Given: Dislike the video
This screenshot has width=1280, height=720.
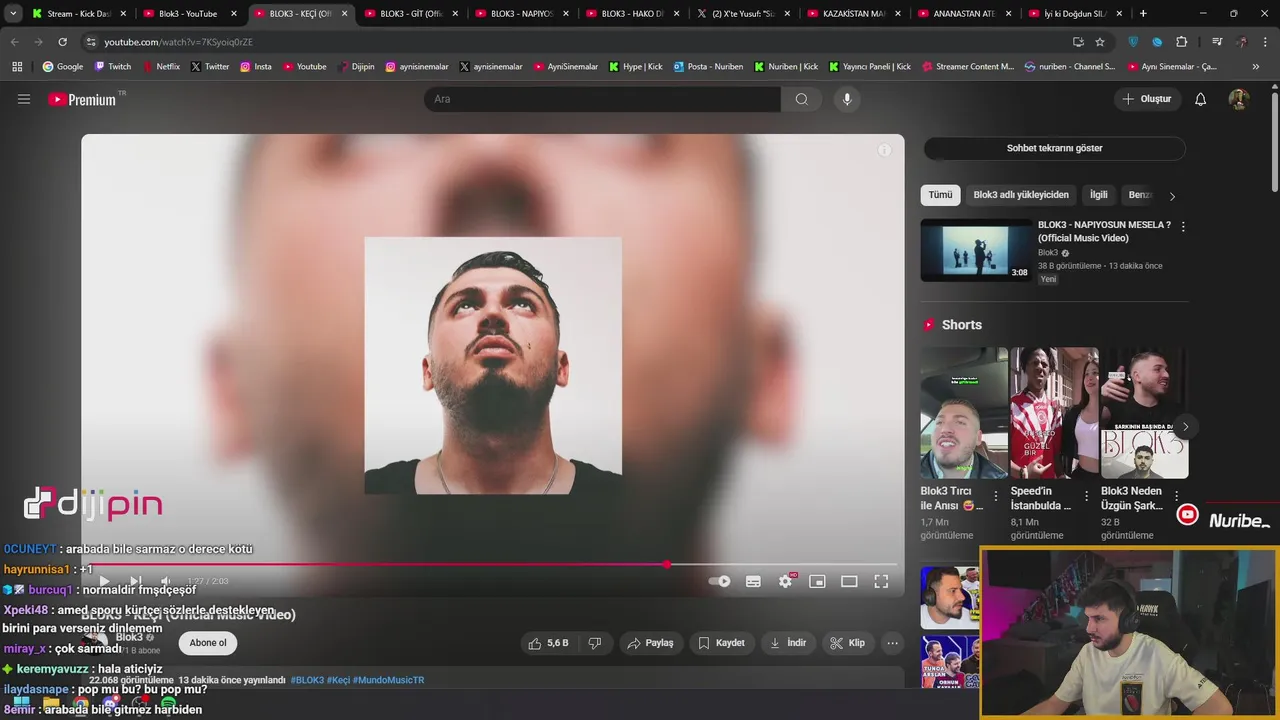Looking at the screenshot, I should (x=594, y=643).
